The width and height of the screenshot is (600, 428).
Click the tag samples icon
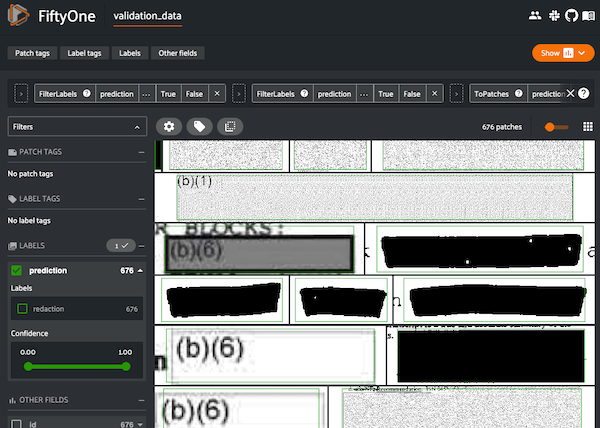(199, 127)
